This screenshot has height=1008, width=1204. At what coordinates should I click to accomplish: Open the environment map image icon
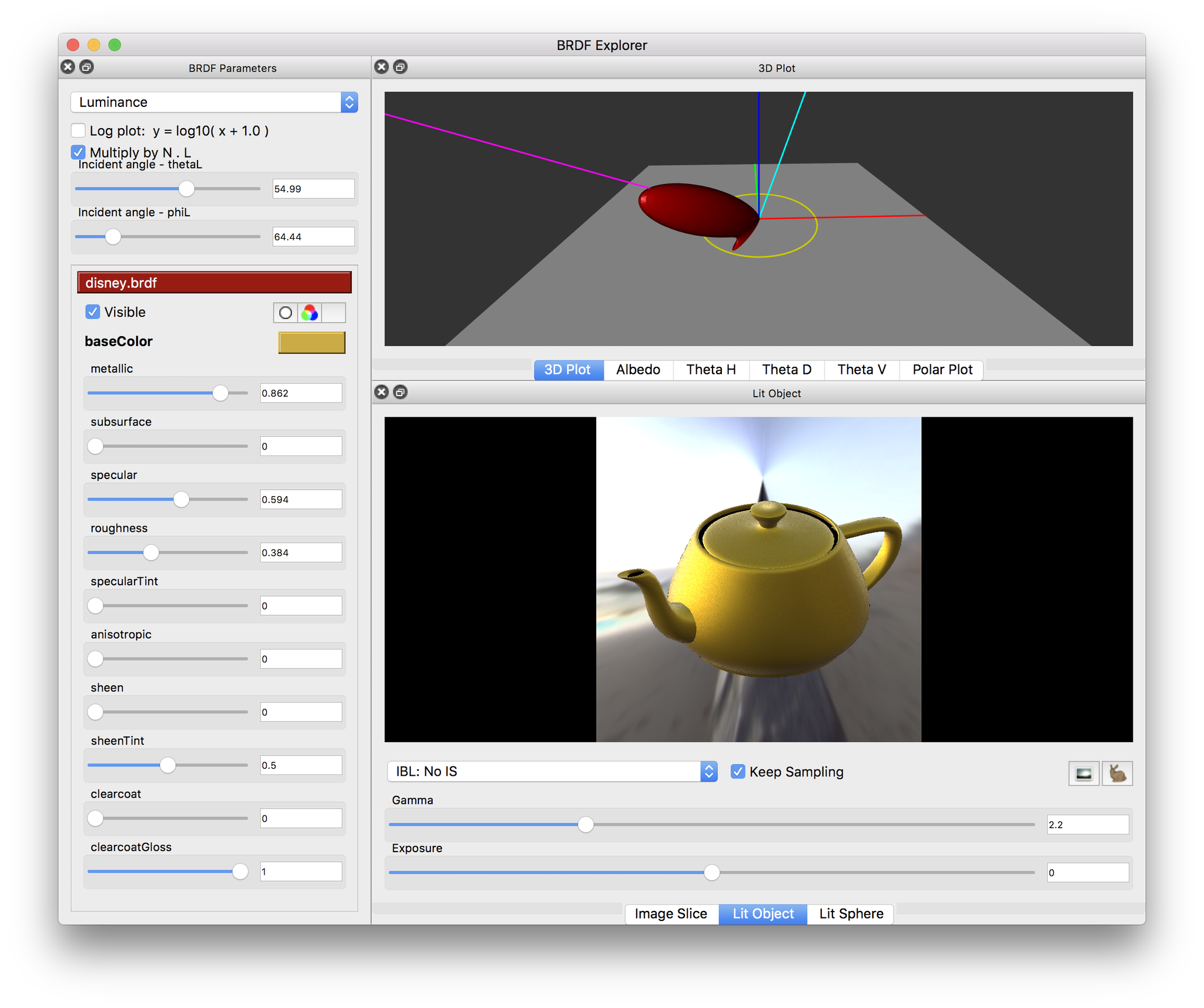coord(1083,773)
